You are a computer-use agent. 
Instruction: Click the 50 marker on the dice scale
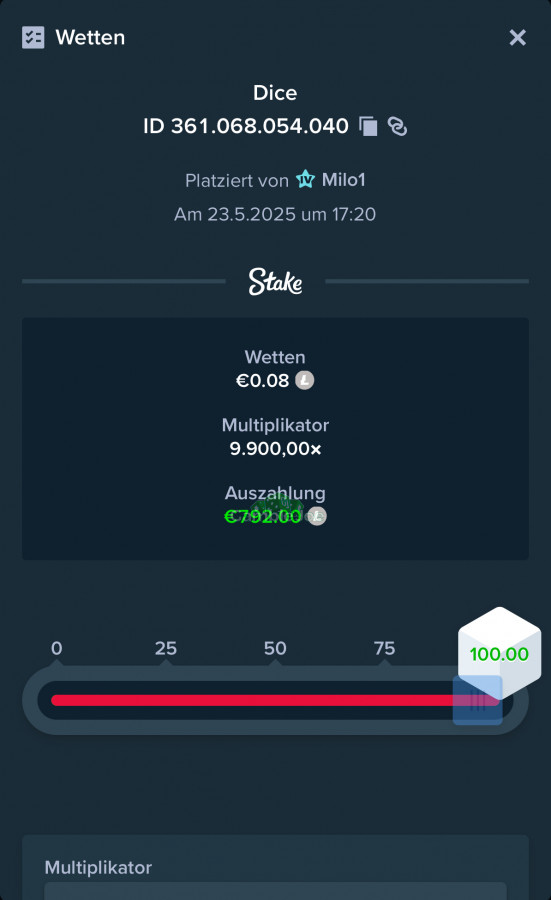point(275,649)
